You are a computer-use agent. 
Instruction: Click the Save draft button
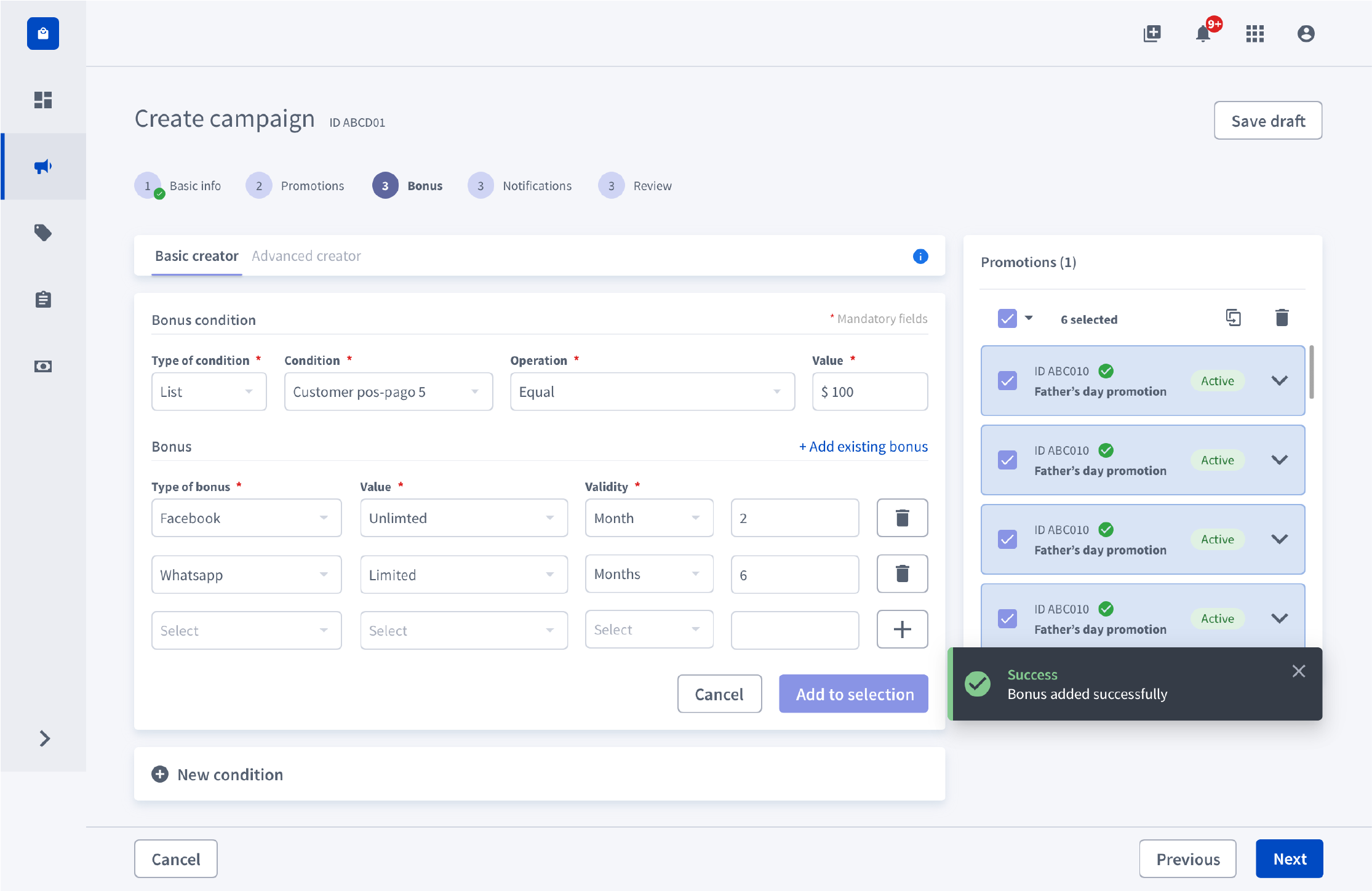click(x=1268, y=121)
